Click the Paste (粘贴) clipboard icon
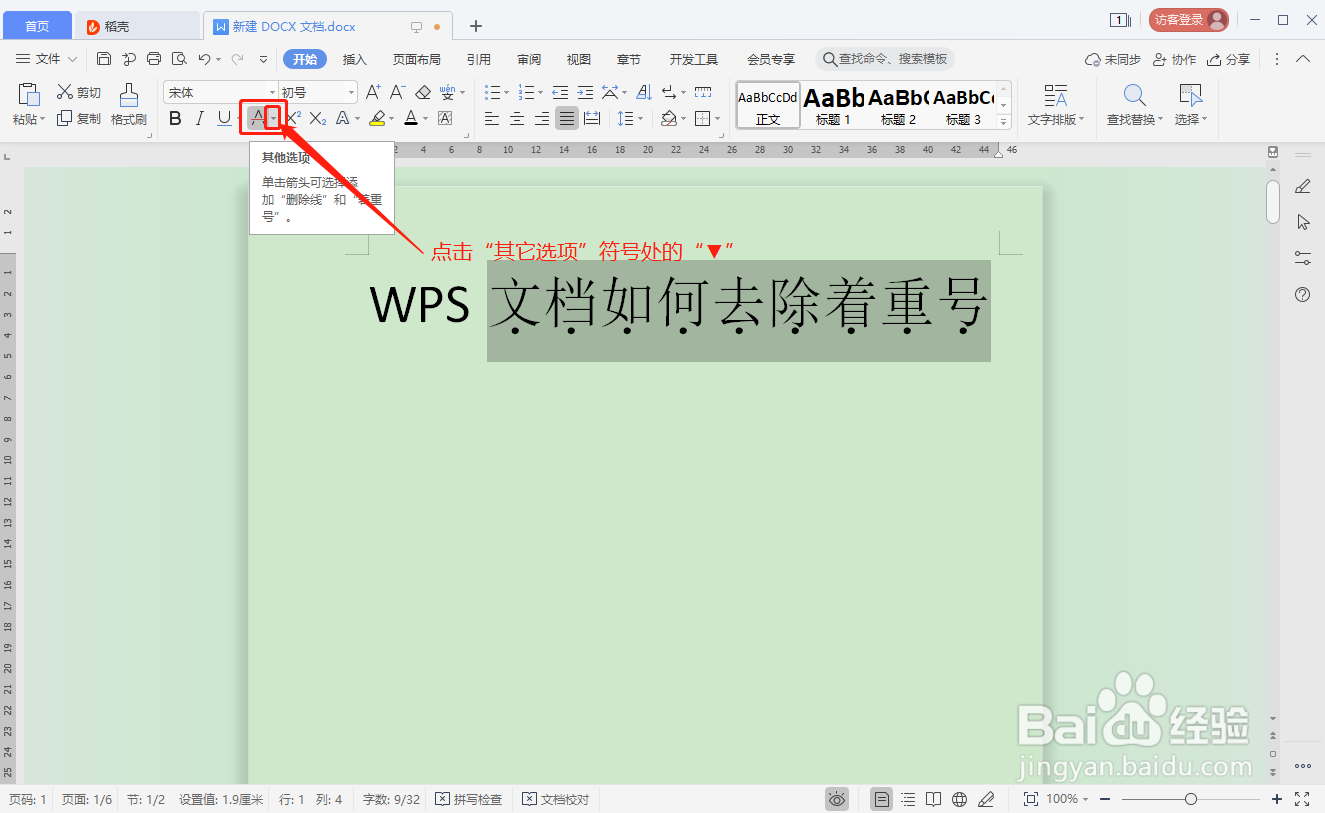1325x813 pixels. (29, 96)
